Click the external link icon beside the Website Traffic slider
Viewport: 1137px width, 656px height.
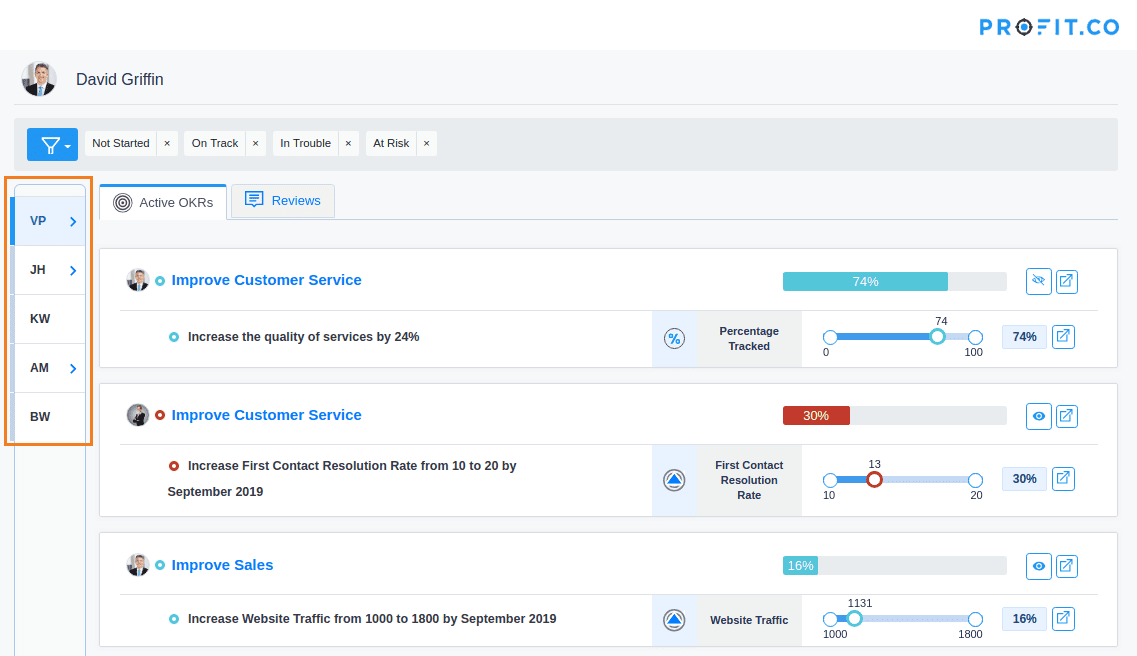[x=1063, y=618]
